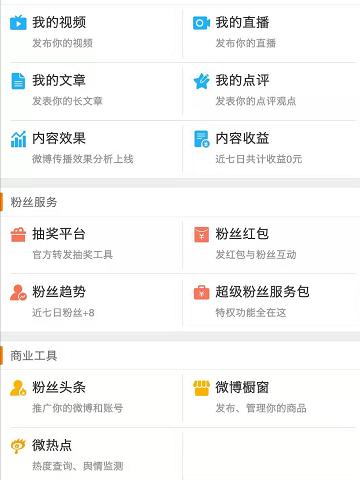Open 官方转发抽奖工具 lottery description

[72, 255]
